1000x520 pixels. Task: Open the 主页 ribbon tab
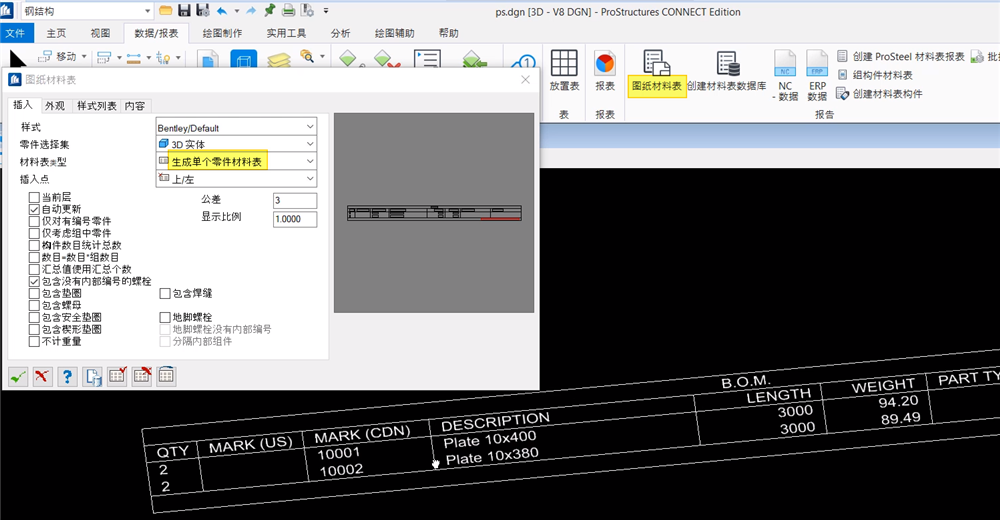(56, 33)
